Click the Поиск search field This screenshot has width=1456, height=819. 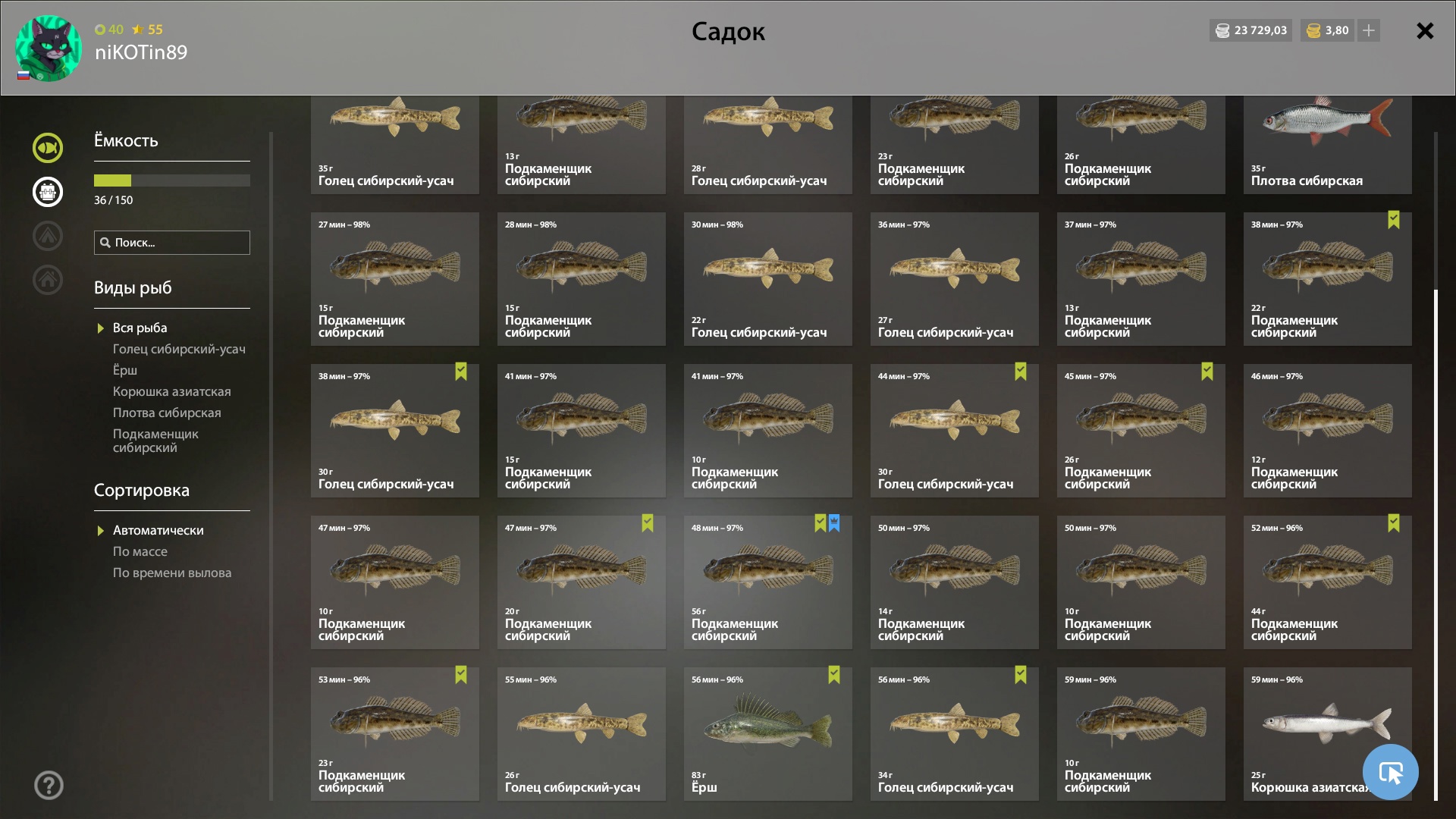point(172,243)
